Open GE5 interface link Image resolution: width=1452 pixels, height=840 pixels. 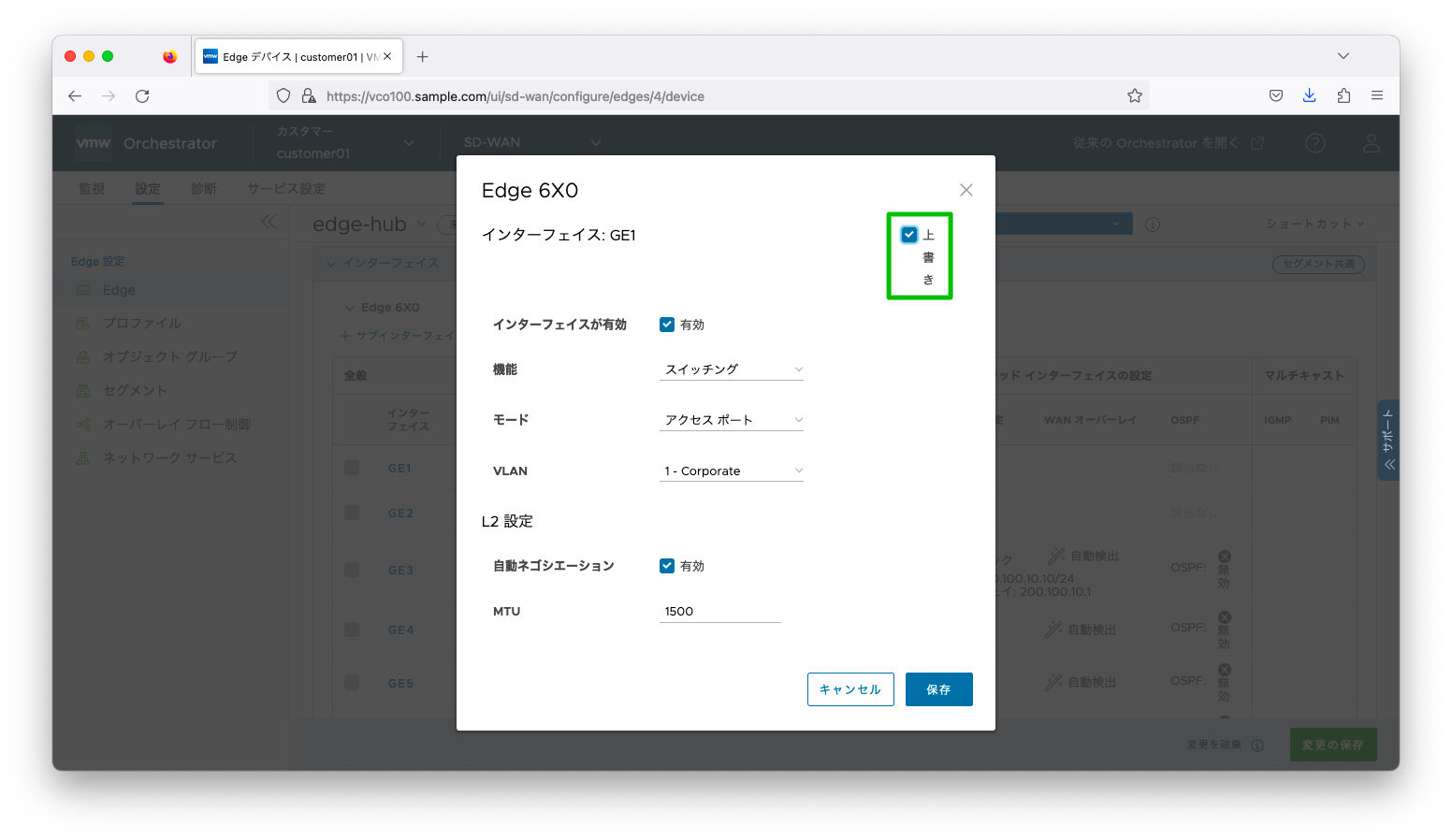[400, 684]
